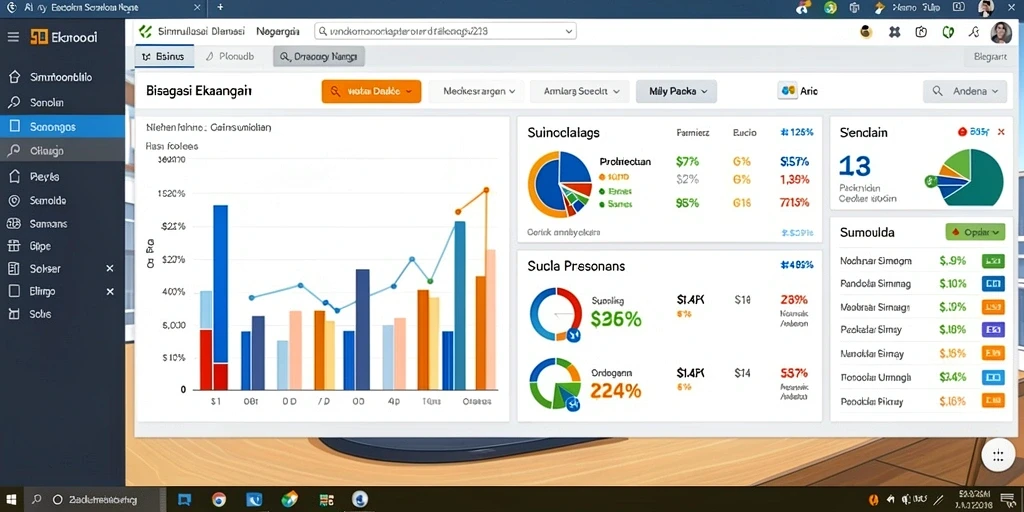The image size is (1024, 512).
Task: Click the purple badge beside Packalar Simay
Action: [x=993, y=330]
